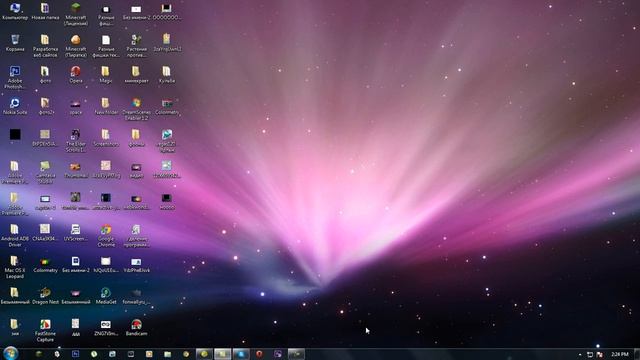Open the фоны folder

[136, 138]
